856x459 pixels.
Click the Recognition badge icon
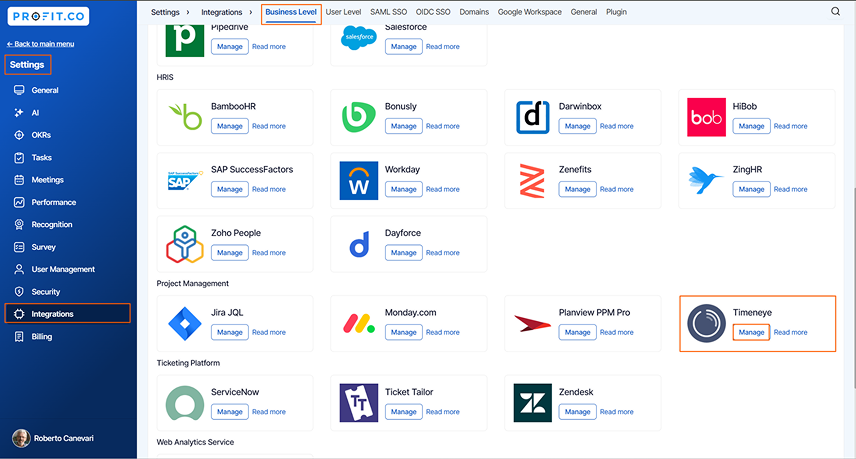point(19,224)
